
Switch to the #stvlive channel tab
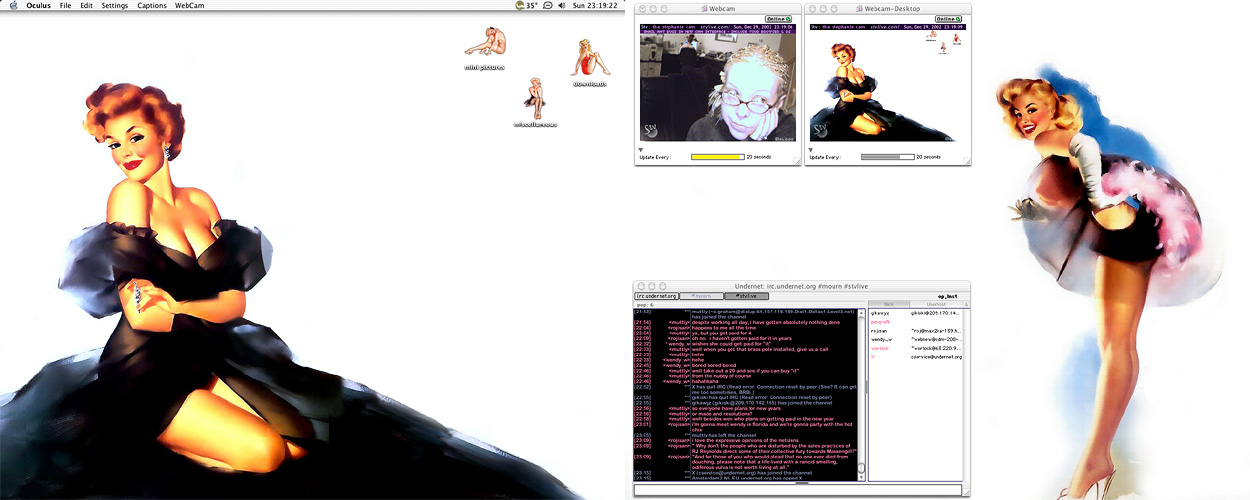(x=746, y=296)
